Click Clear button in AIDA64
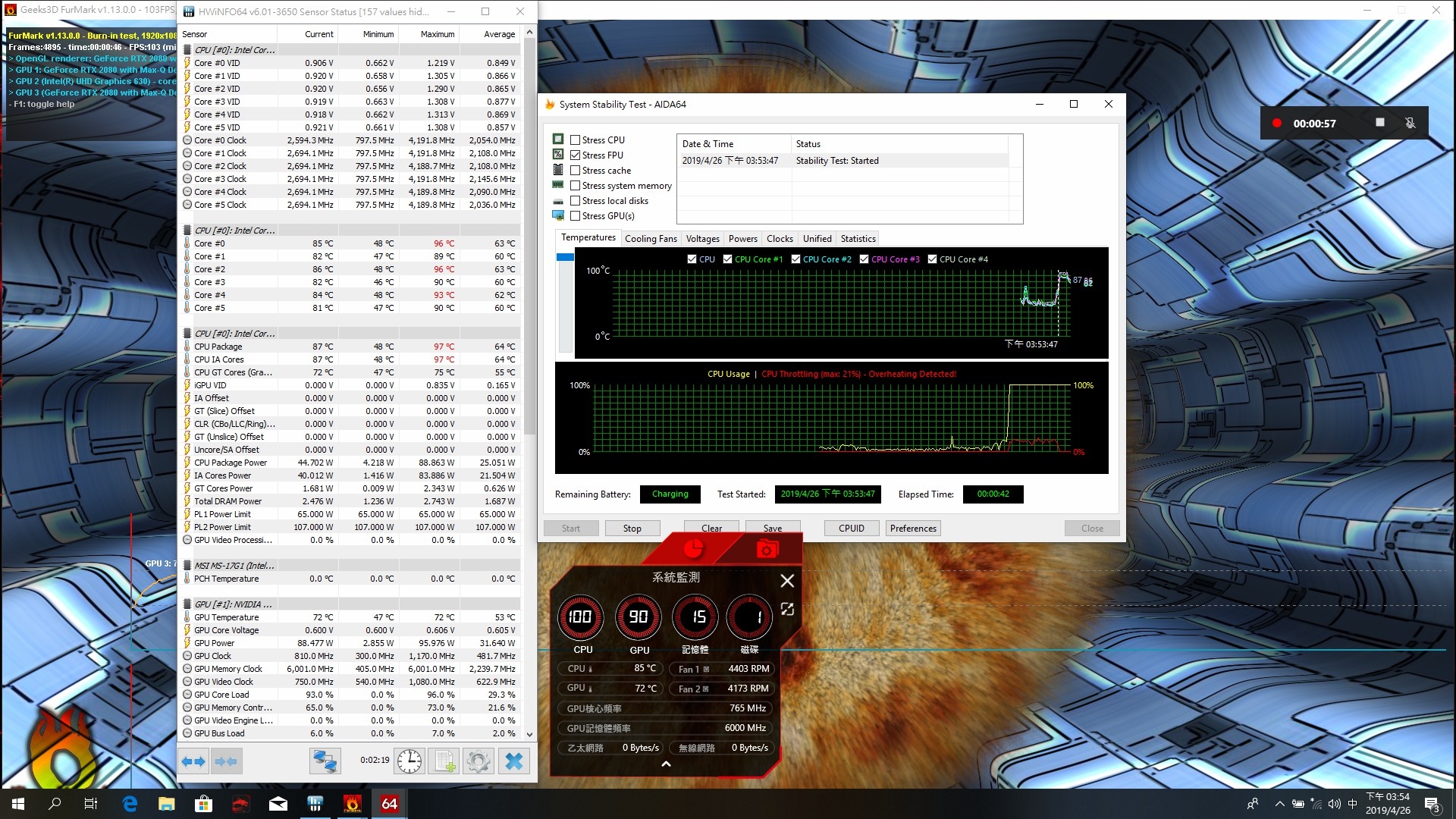The height and width of the screenshot is (819, 1456). (x=712, y=529)
